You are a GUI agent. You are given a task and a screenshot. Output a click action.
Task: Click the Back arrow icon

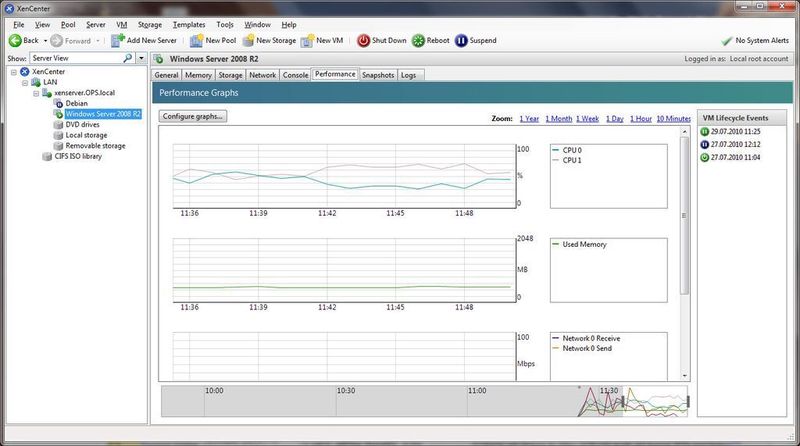[x=15, y=40]
